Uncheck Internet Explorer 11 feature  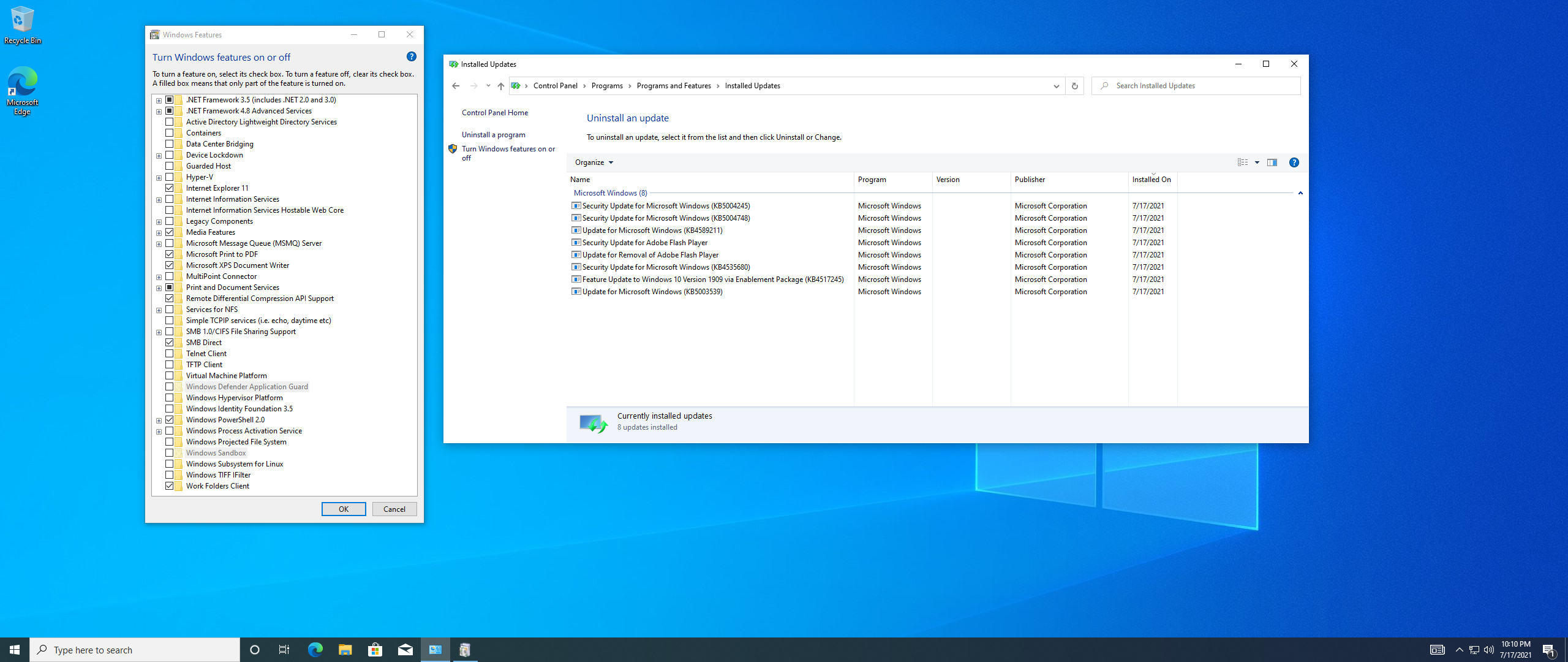pyautogui.click(x=170, y=188)
